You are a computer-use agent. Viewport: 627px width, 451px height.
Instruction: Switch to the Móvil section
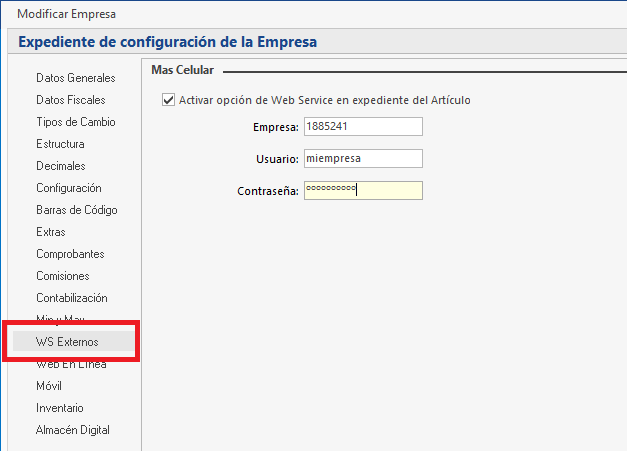(49, 386)
